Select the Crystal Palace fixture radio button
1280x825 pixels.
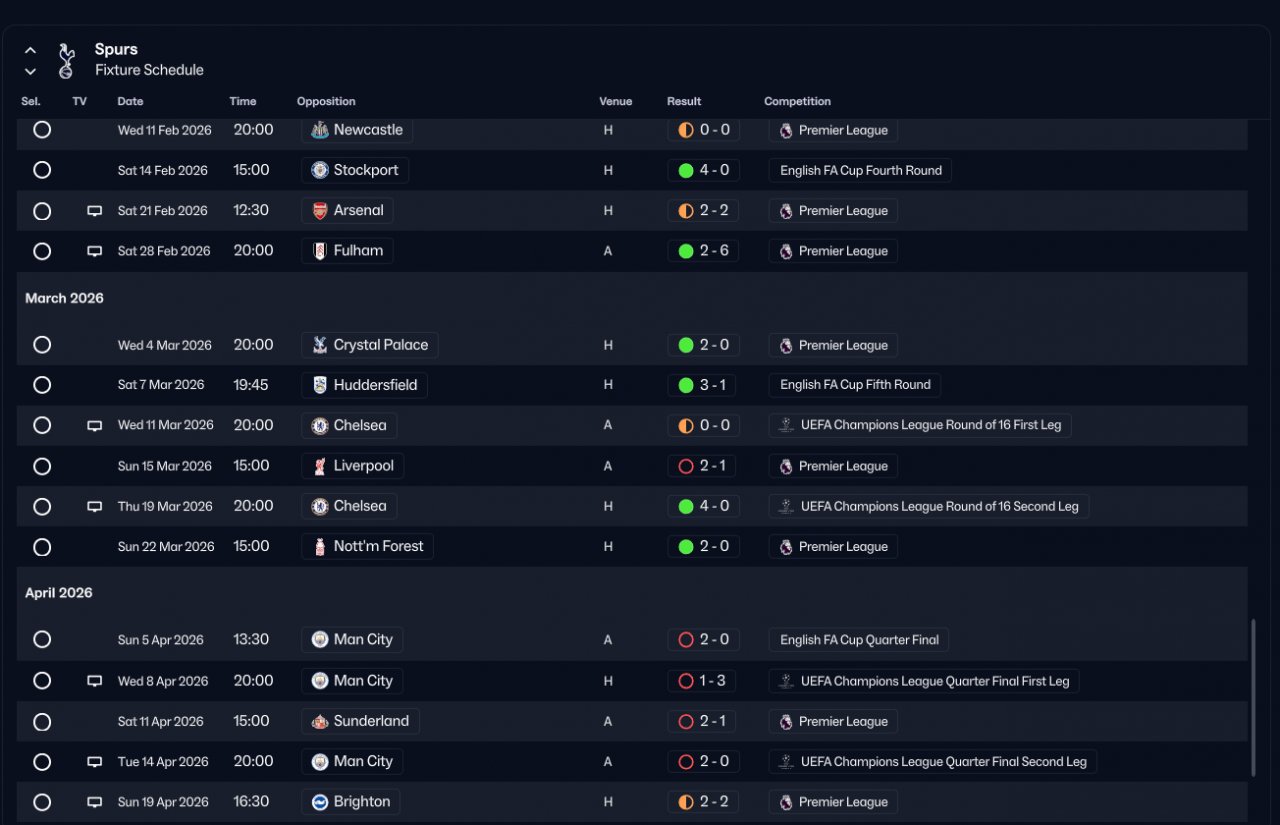point(42,345)
